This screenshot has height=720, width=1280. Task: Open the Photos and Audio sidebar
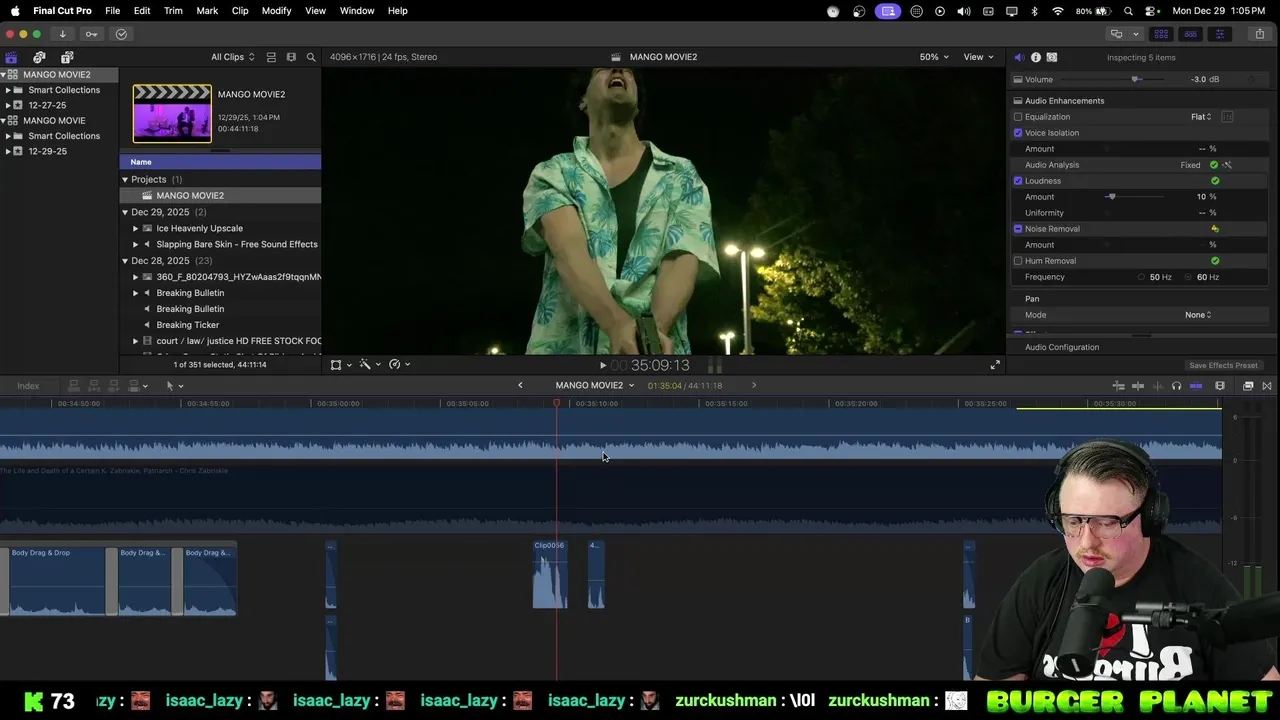[39, 57]
